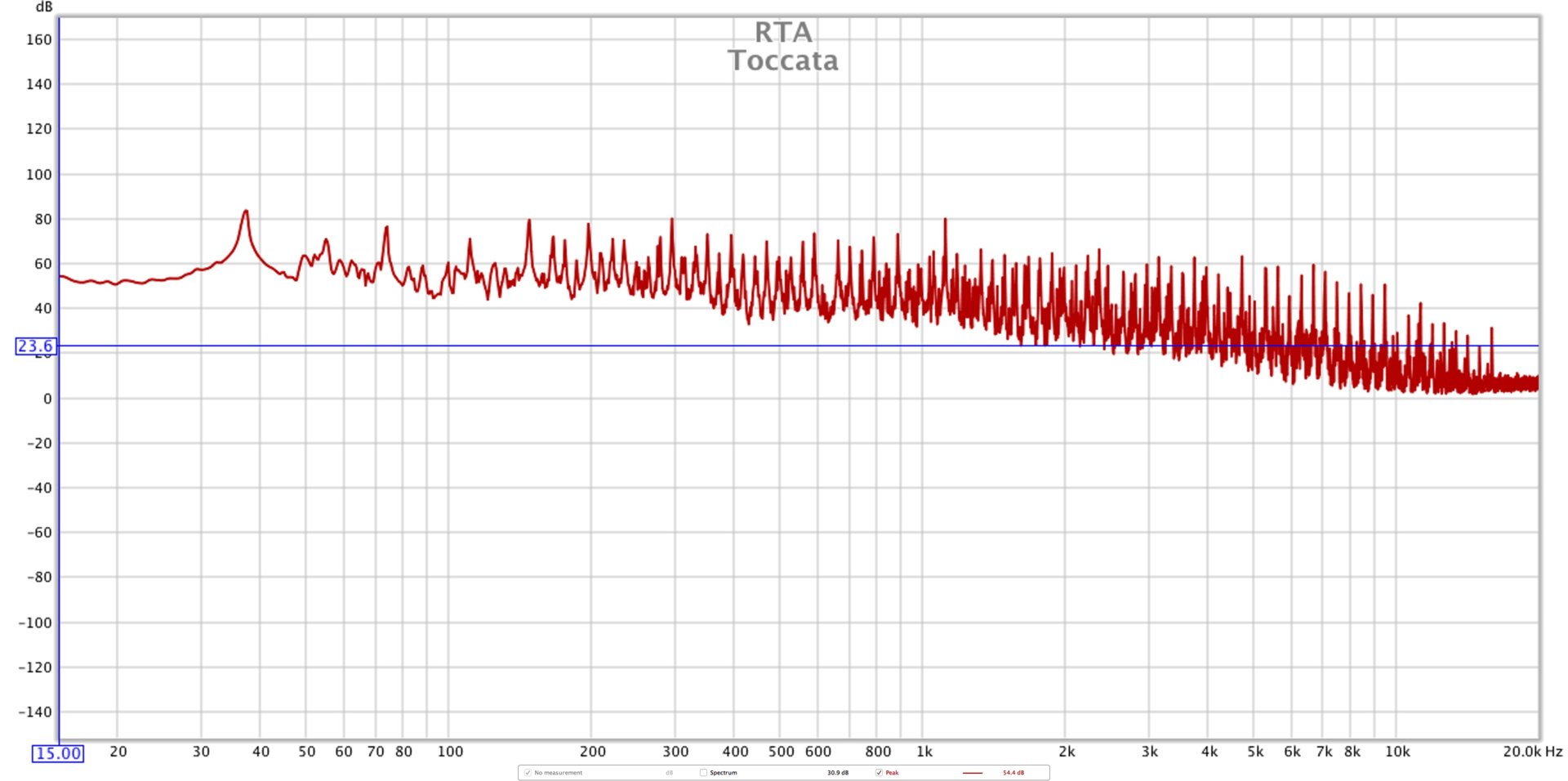This screenshot has height=781, width=1568.
Task: Toggle the No measurement checkbox
Action: pos(528,772)
